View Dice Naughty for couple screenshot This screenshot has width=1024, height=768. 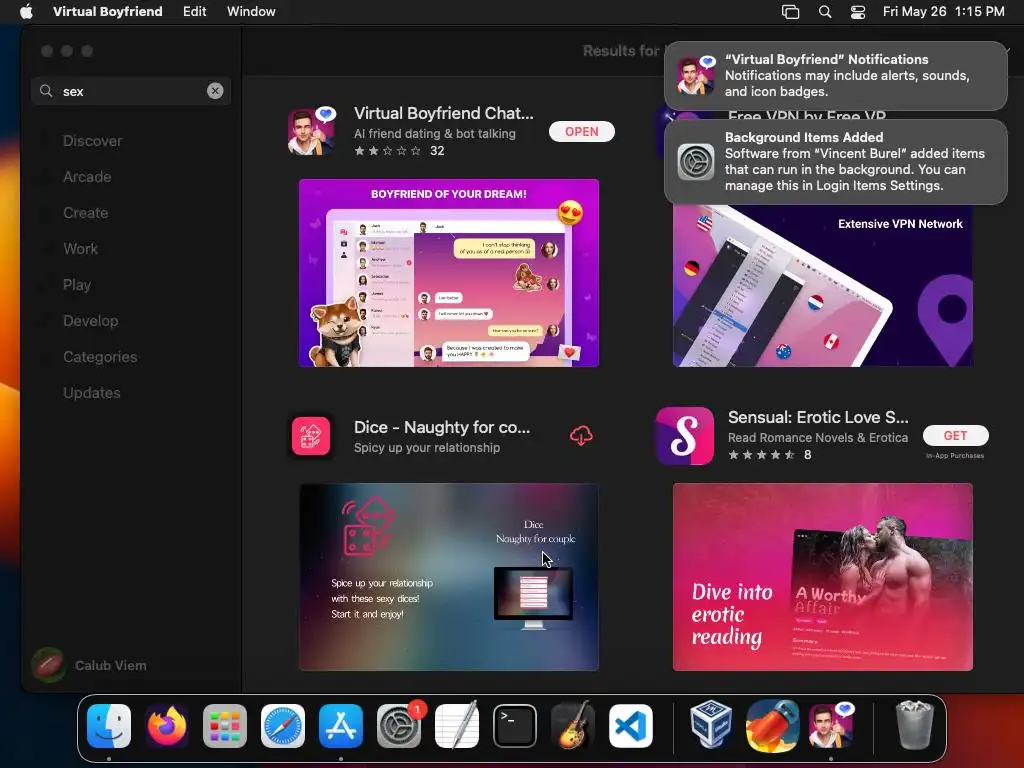point(449,577)
